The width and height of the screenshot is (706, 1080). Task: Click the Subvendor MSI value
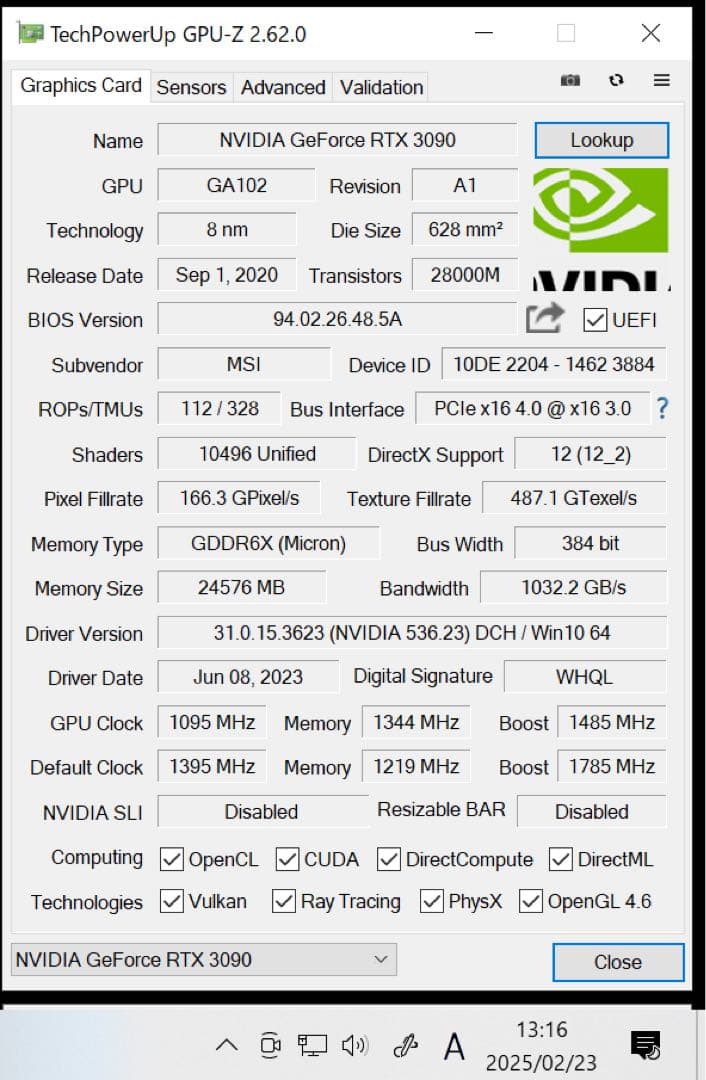(x=244, y=364)
